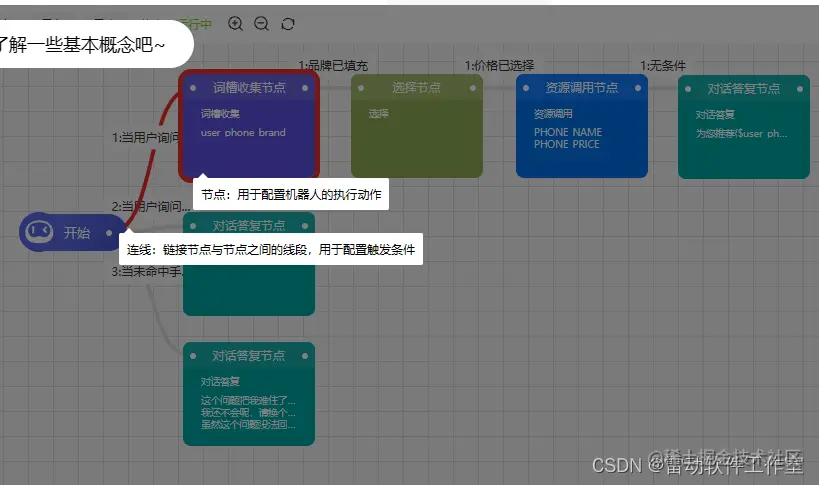
Task: Click 对话答复 subtitle above 为您推荐 text
Action: [x=715, y=115]
